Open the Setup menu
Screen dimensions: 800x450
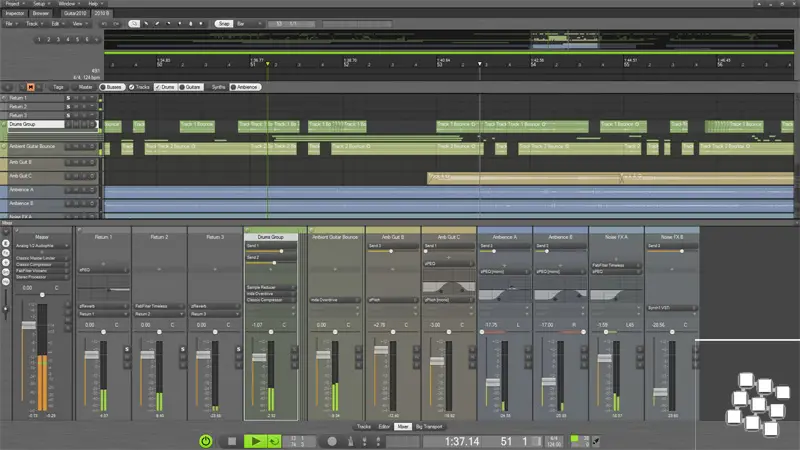39,4
